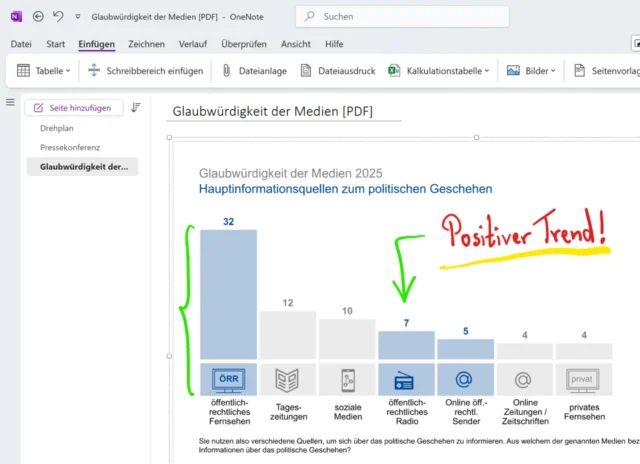Switch to the Überprüfen tab
Screen dimensions: 640x464
[244, 44]
